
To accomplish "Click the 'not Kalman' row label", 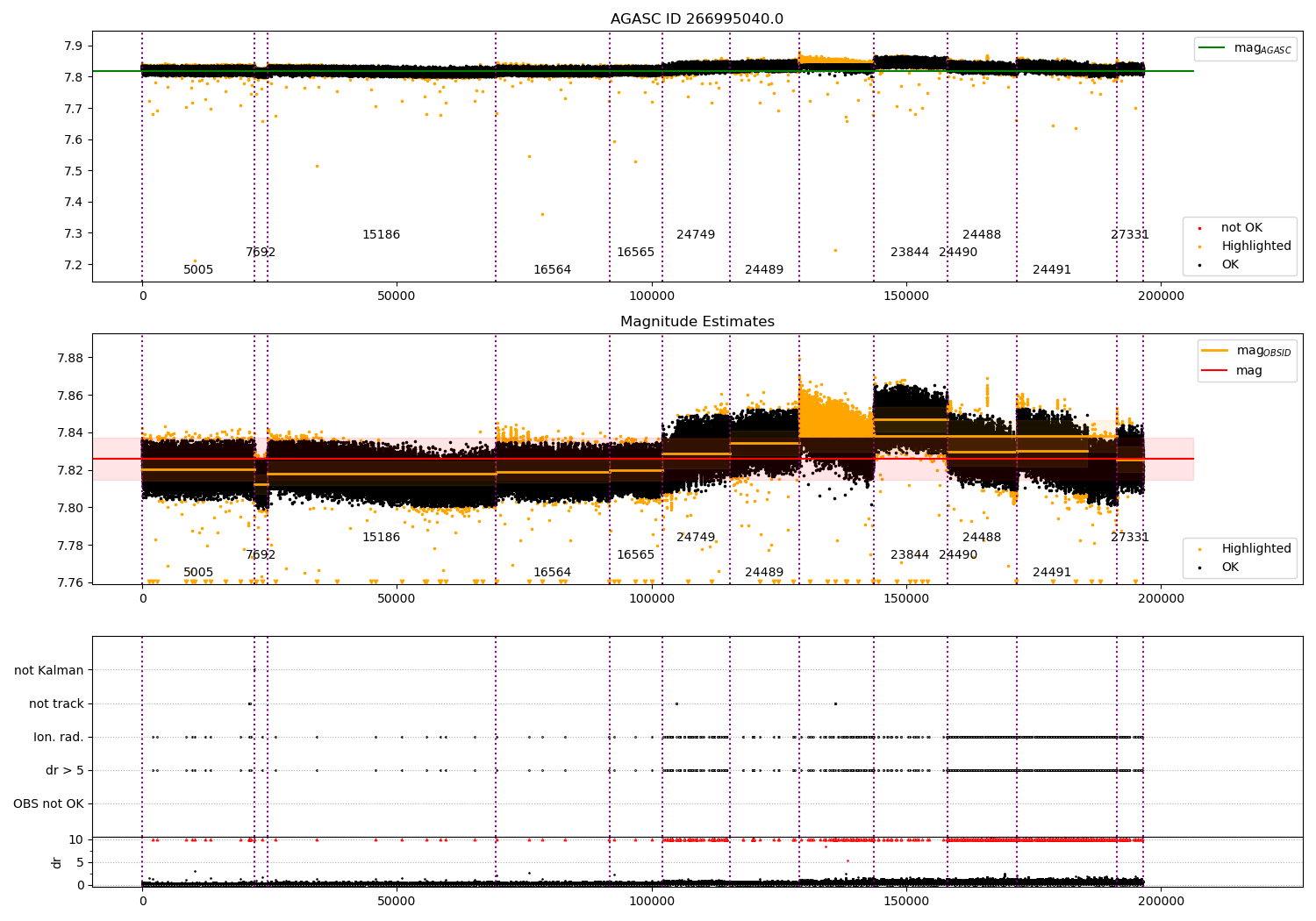I will point(49,670).
